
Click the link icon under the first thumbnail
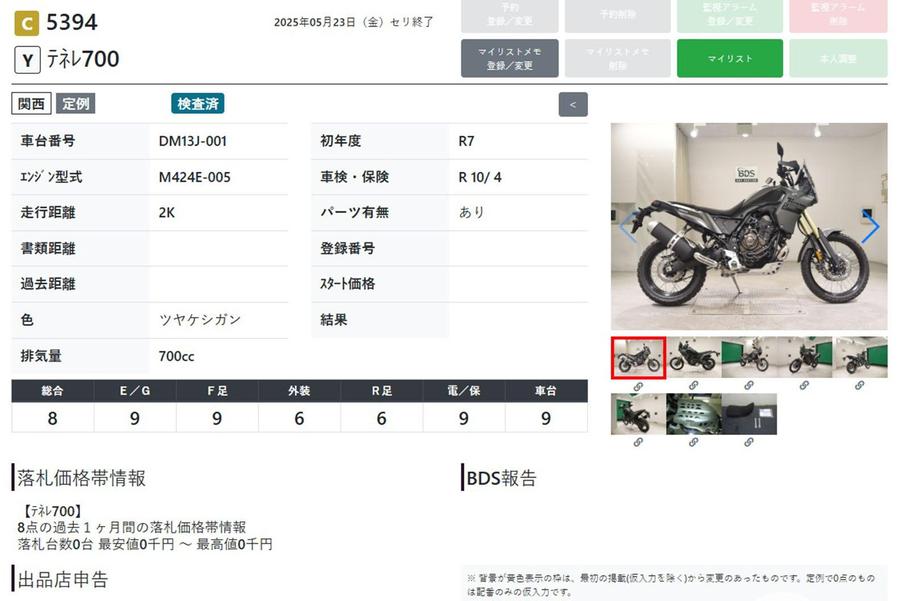638,386
